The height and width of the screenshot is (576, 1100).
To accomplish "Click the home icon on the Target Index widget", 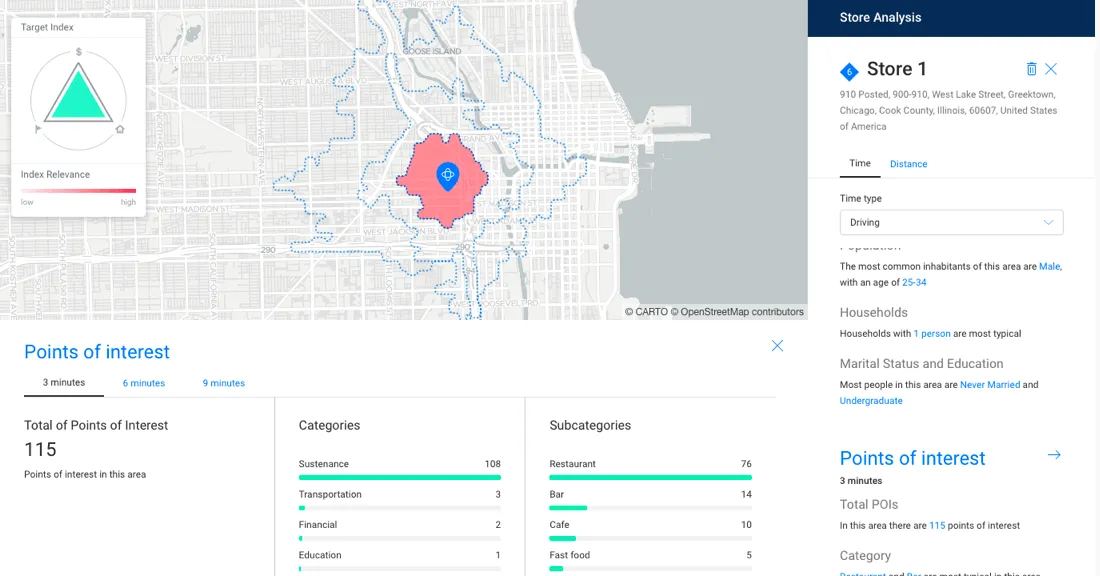I will 120,130.
